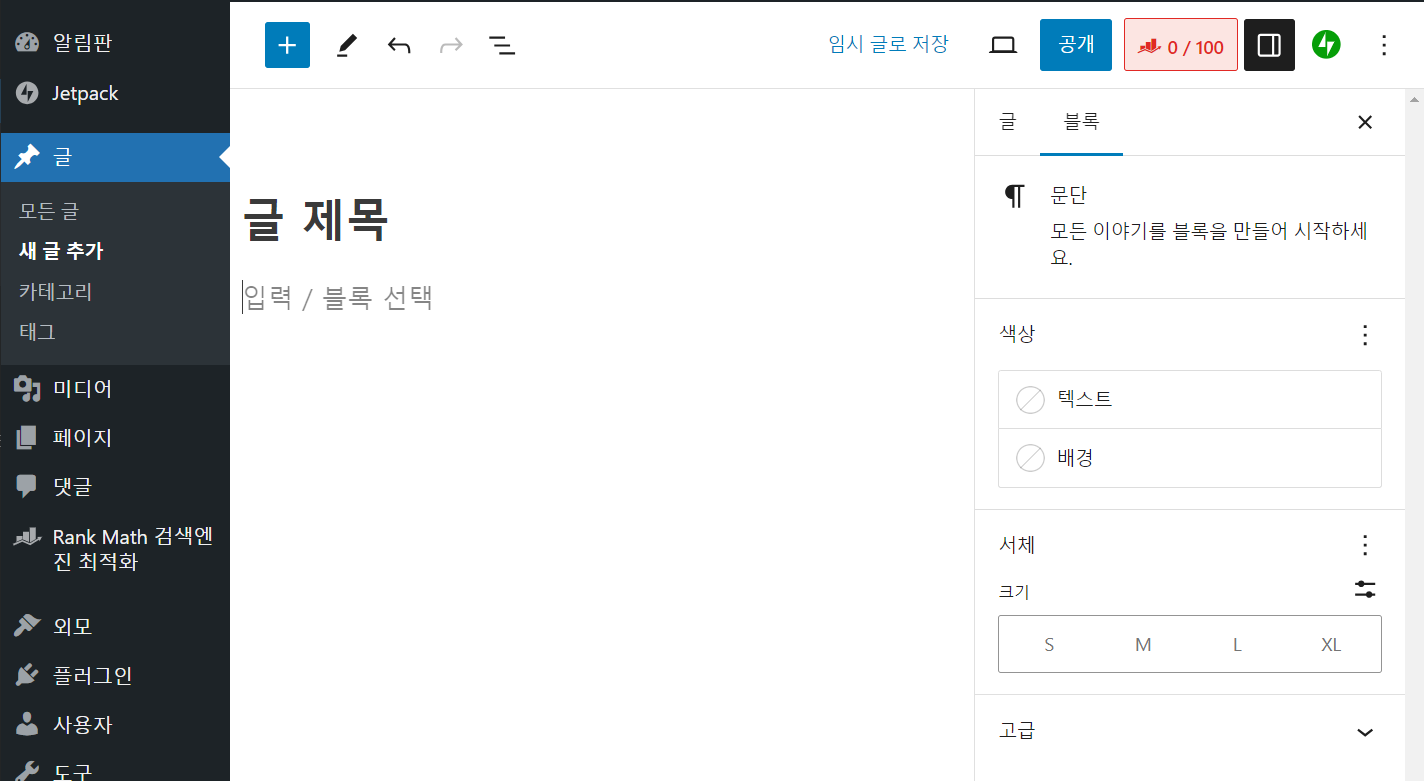
Task: Select the pencil Tools icon
Action: 346,45
